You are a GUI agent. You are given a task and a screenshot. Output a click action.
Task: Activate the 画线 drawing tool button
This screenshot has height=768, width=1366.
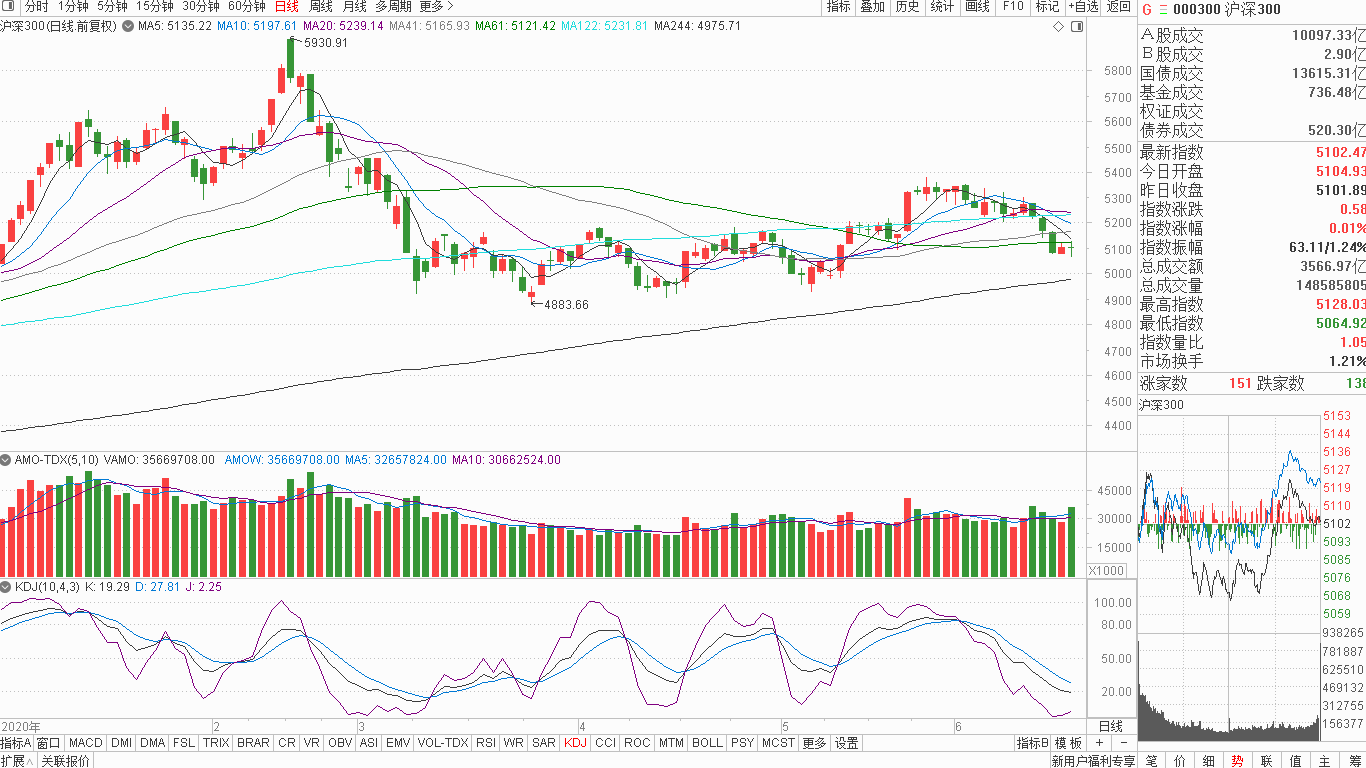(x=977, y=7)
